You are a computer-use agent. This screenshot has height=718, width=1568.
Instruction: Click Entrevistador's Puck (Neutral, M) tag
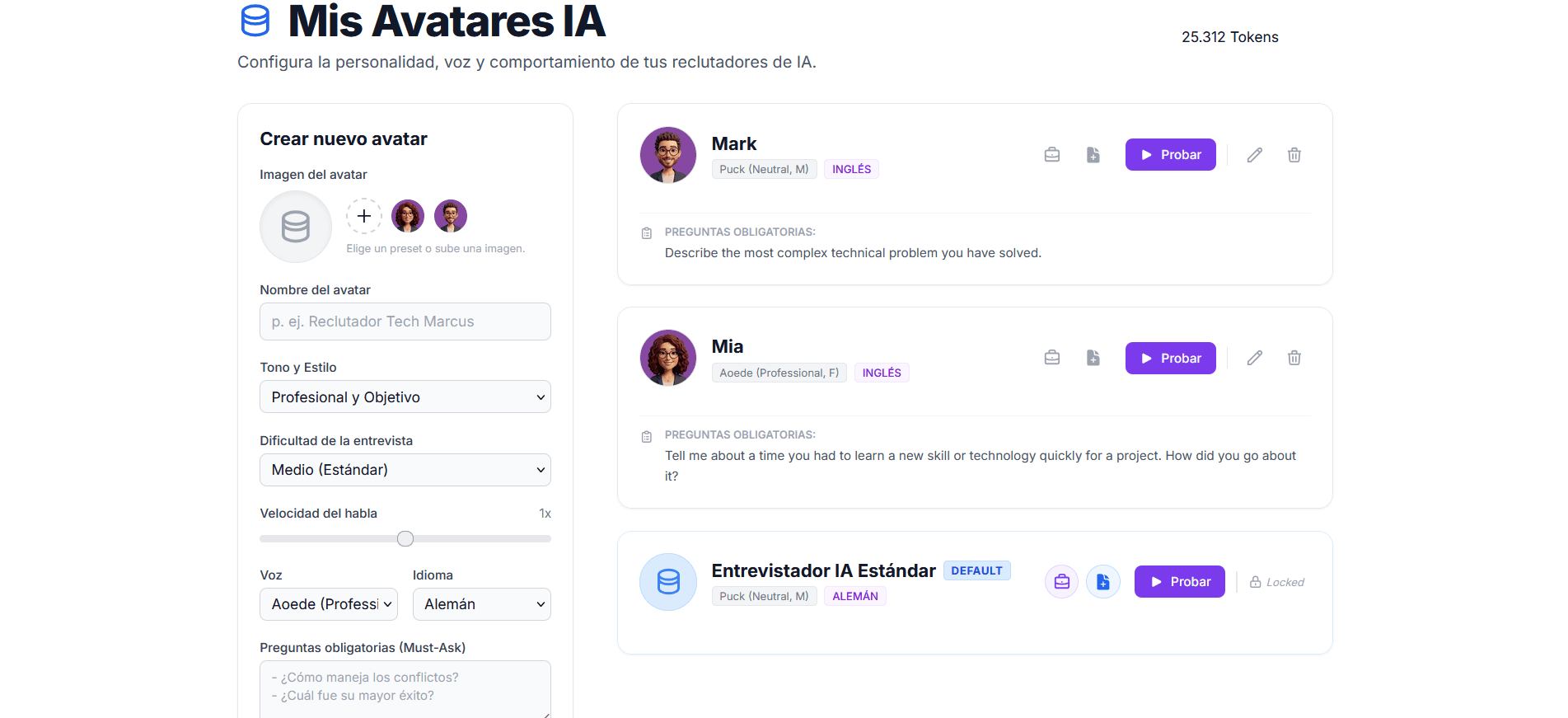tap(765, 596)
